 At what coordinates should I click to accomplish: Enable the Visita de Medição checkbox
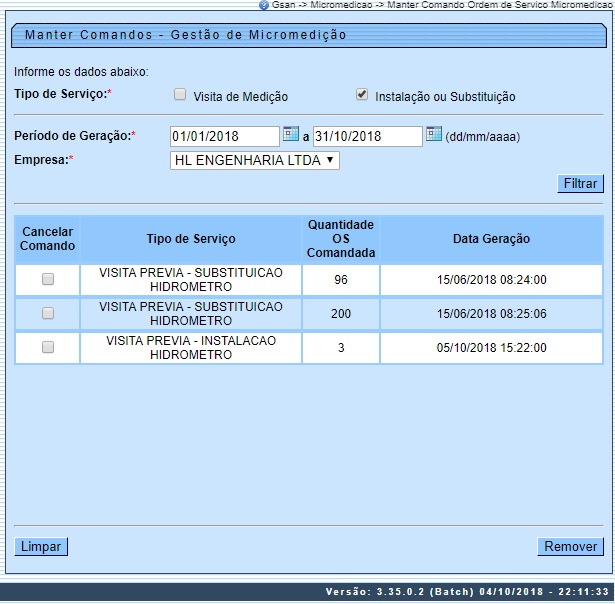coord(180,95)
